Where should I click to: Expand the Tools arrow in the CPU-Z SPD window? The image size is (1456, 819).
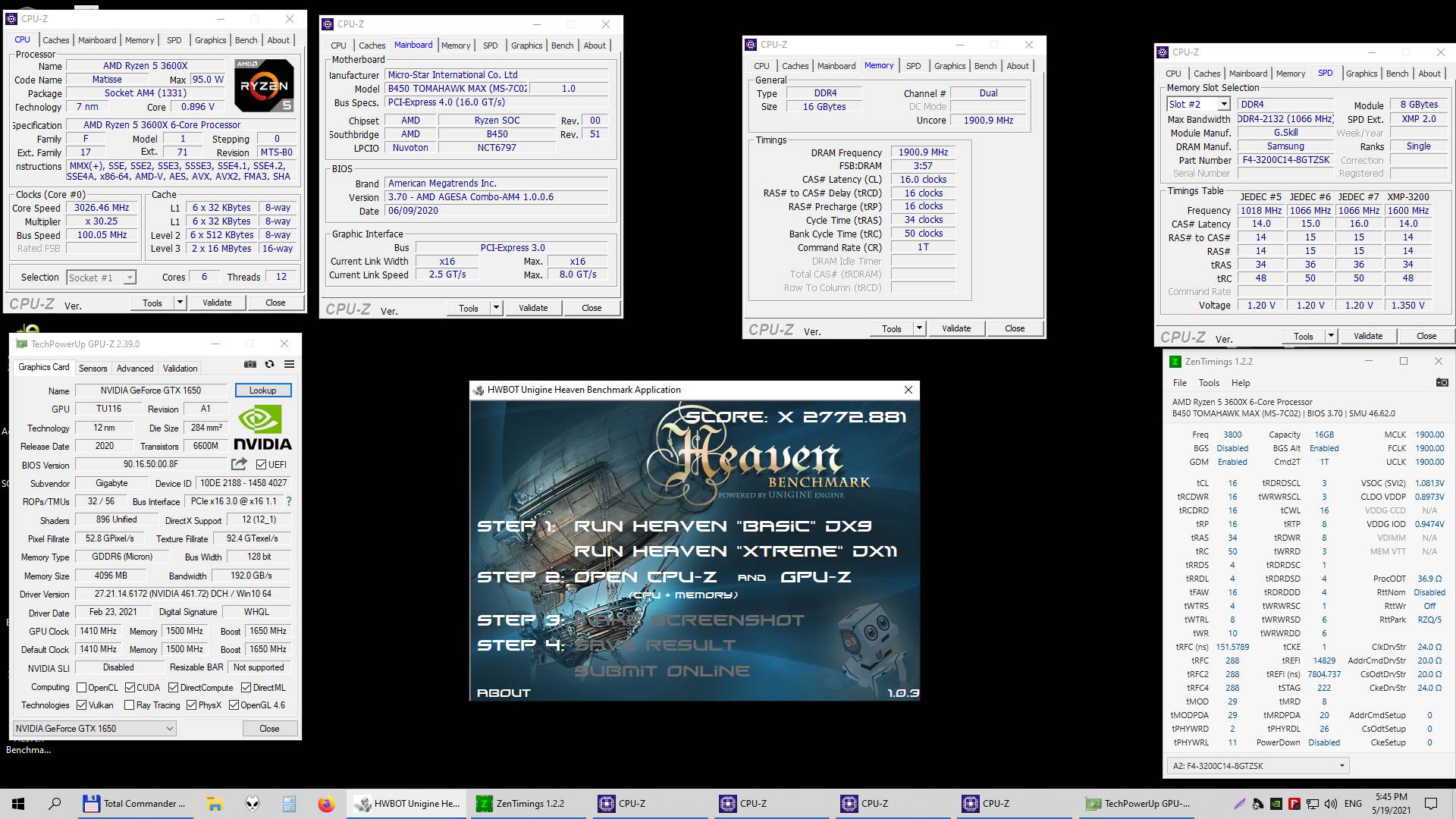point(1331,336)
